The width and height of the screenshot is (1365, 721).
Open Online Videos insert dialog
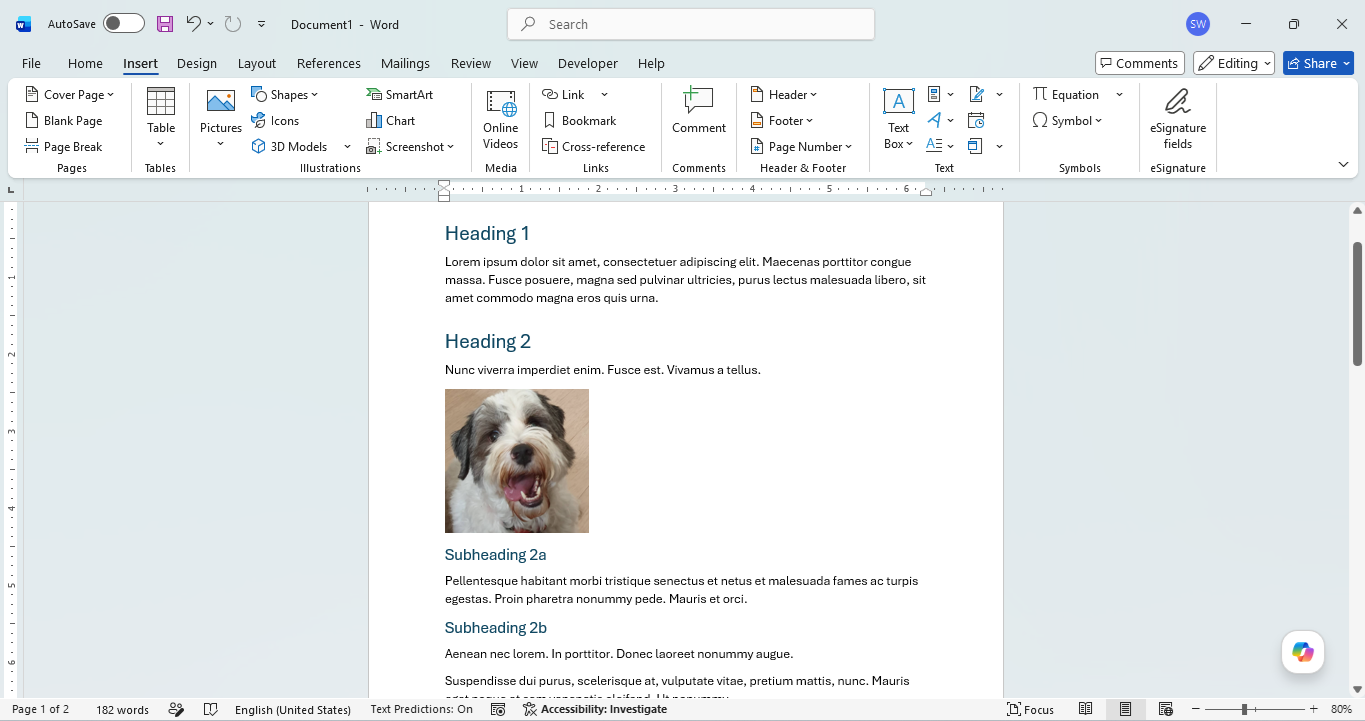pos(501,119)
